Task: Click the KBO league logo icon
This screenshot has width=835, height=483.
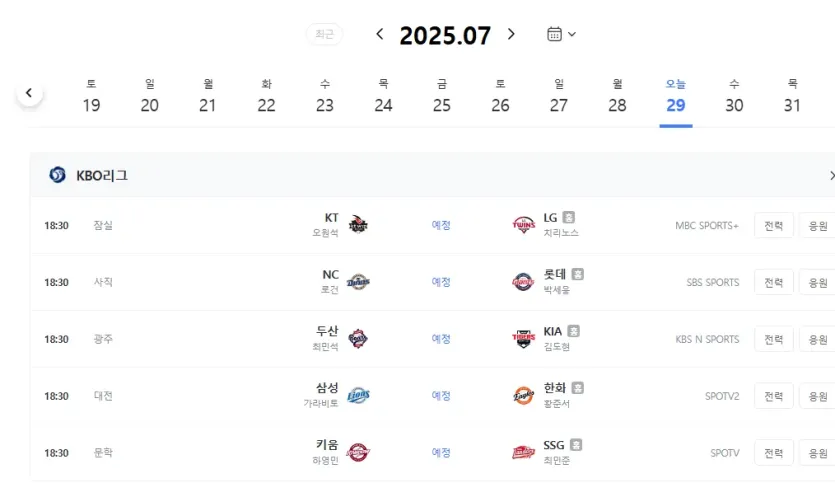Action: 57,175
